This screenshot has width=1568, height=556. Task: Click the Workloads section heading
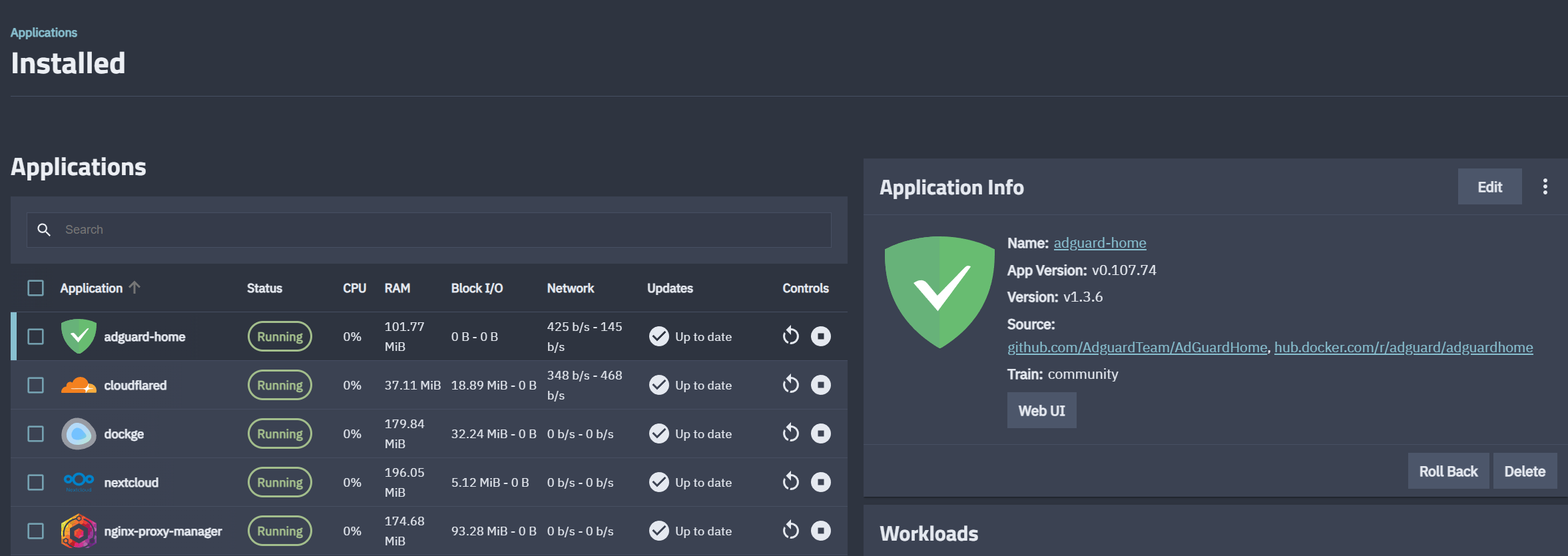[929, 533]
